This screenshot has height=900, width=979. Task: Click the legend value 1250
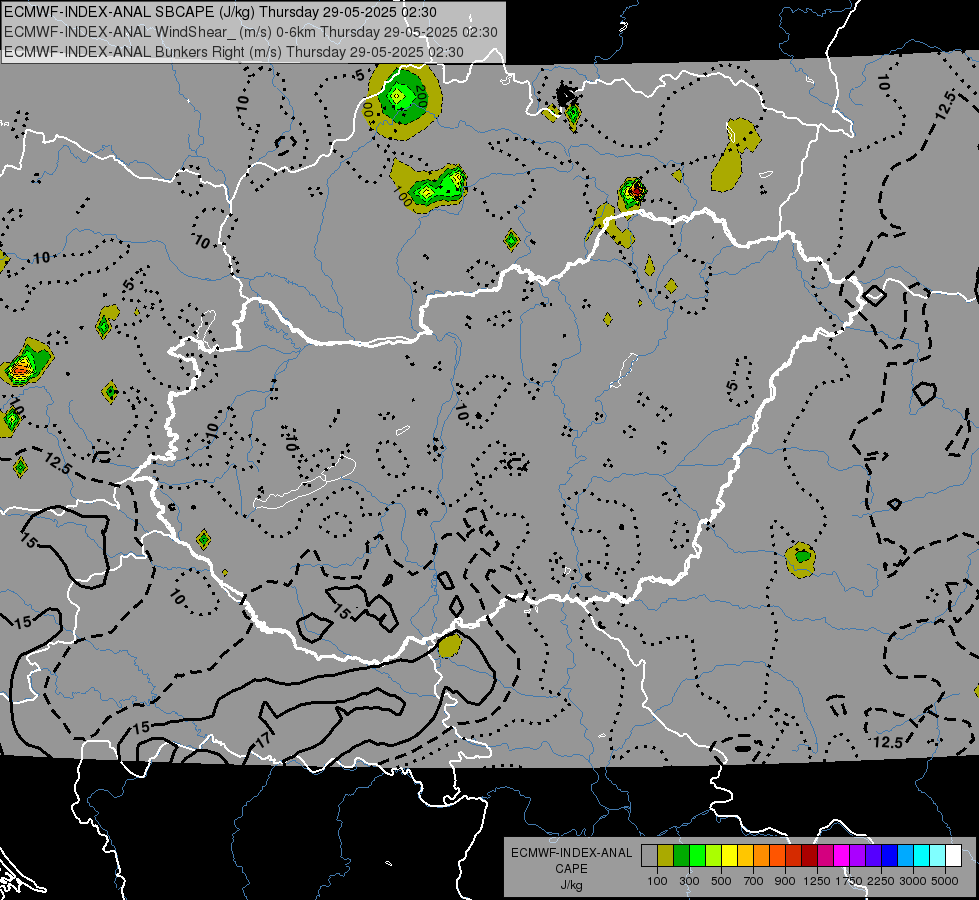(817, 881)
